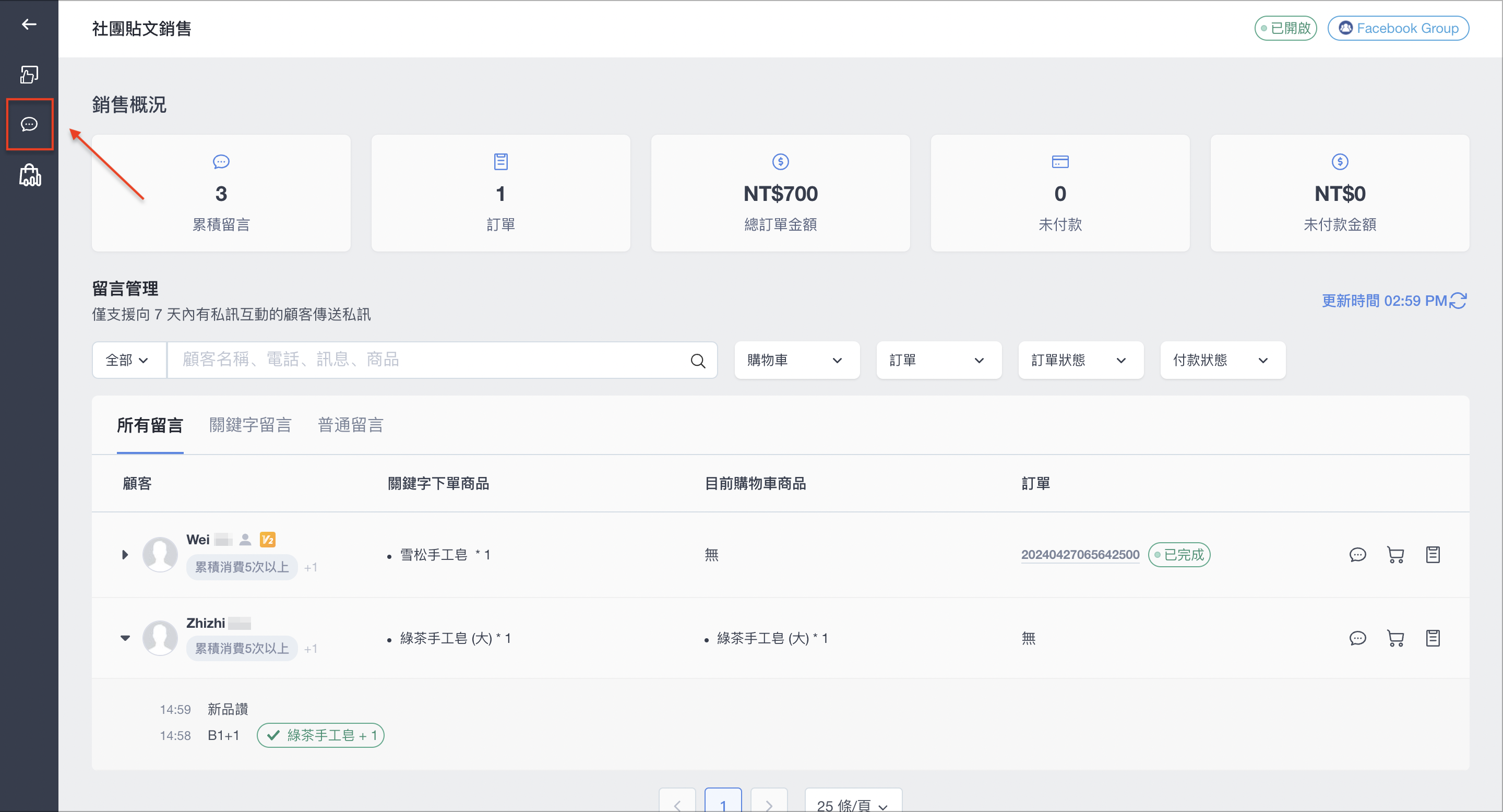Screen dimensions: 1503x812
Task: Open the 全部 search scope dropdown
Action: click(x=129, y=360)
